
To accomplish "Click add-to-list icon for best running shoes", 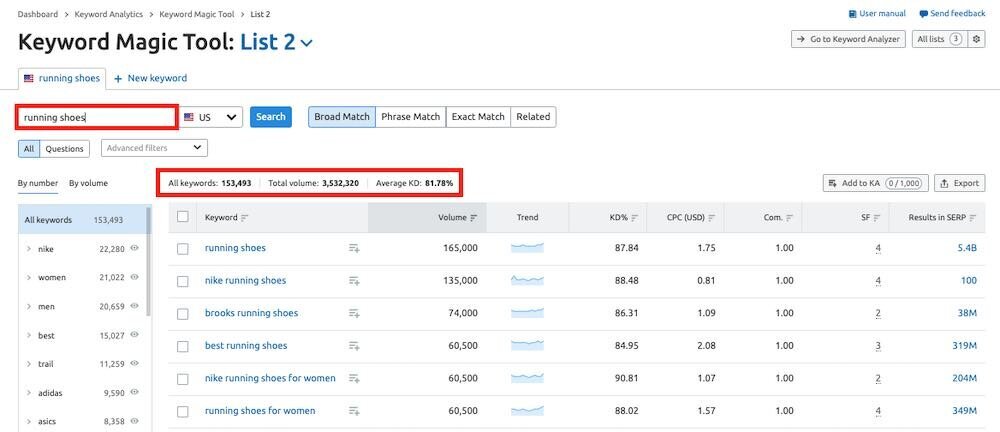I will [354, 346].
